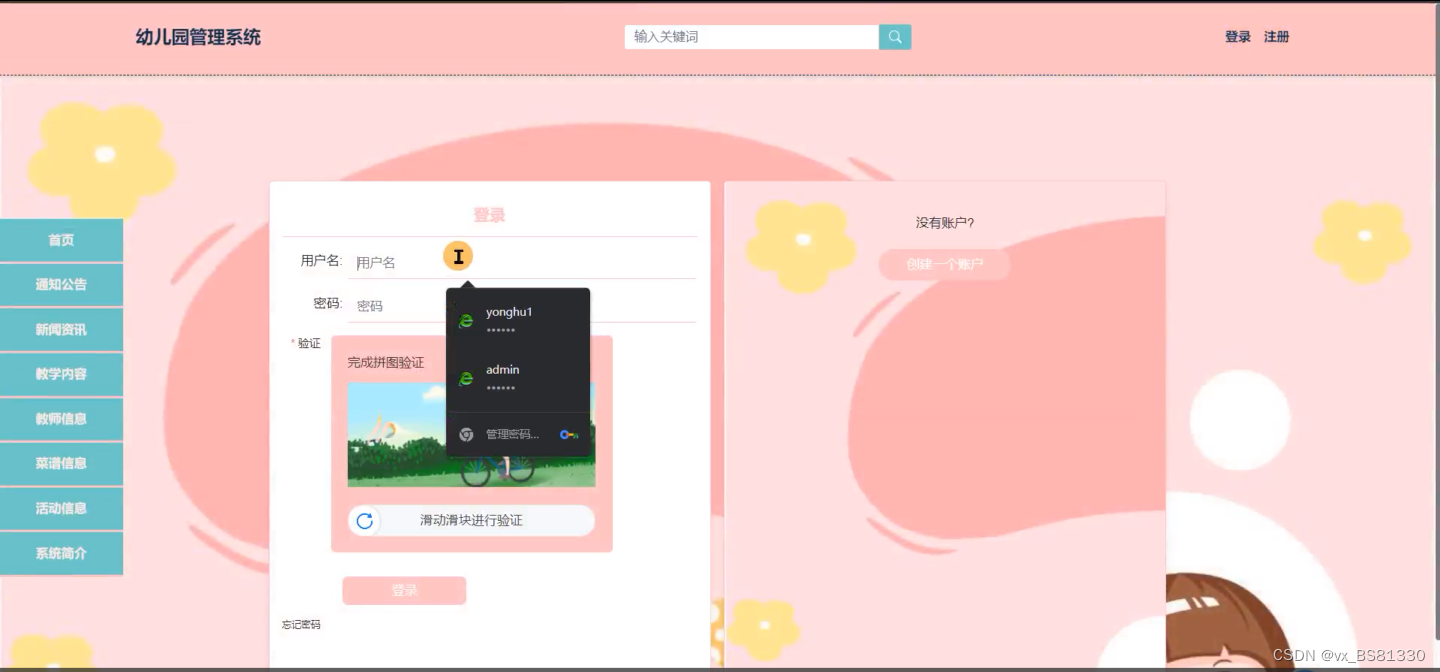Open 通知公告 in the sidebar
The image size is (1440, 672).
point(61,285)
